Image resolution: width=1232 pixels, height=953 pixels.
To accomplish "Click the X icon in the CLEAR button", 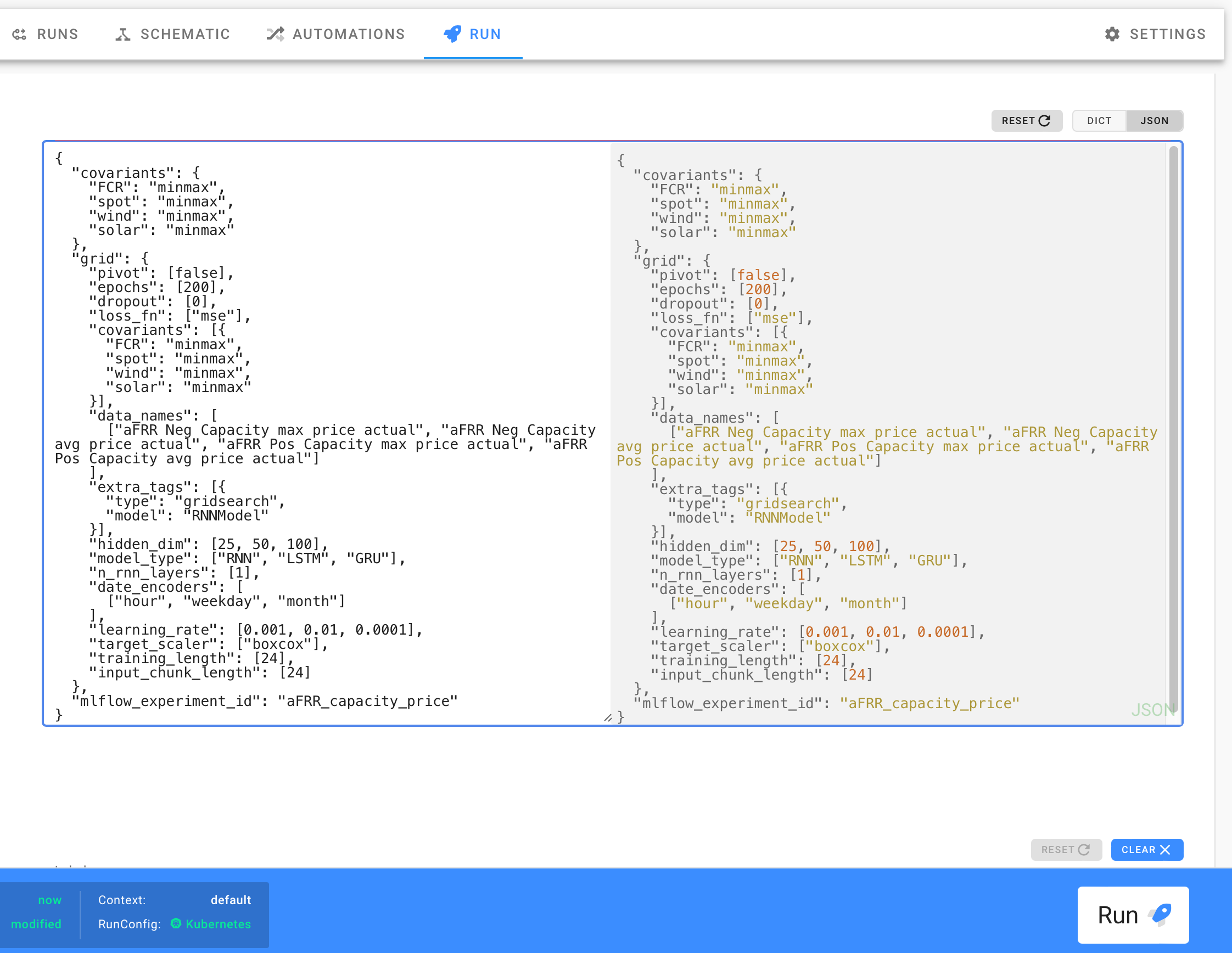I will pyautogui.click(x=1165, y=850).
